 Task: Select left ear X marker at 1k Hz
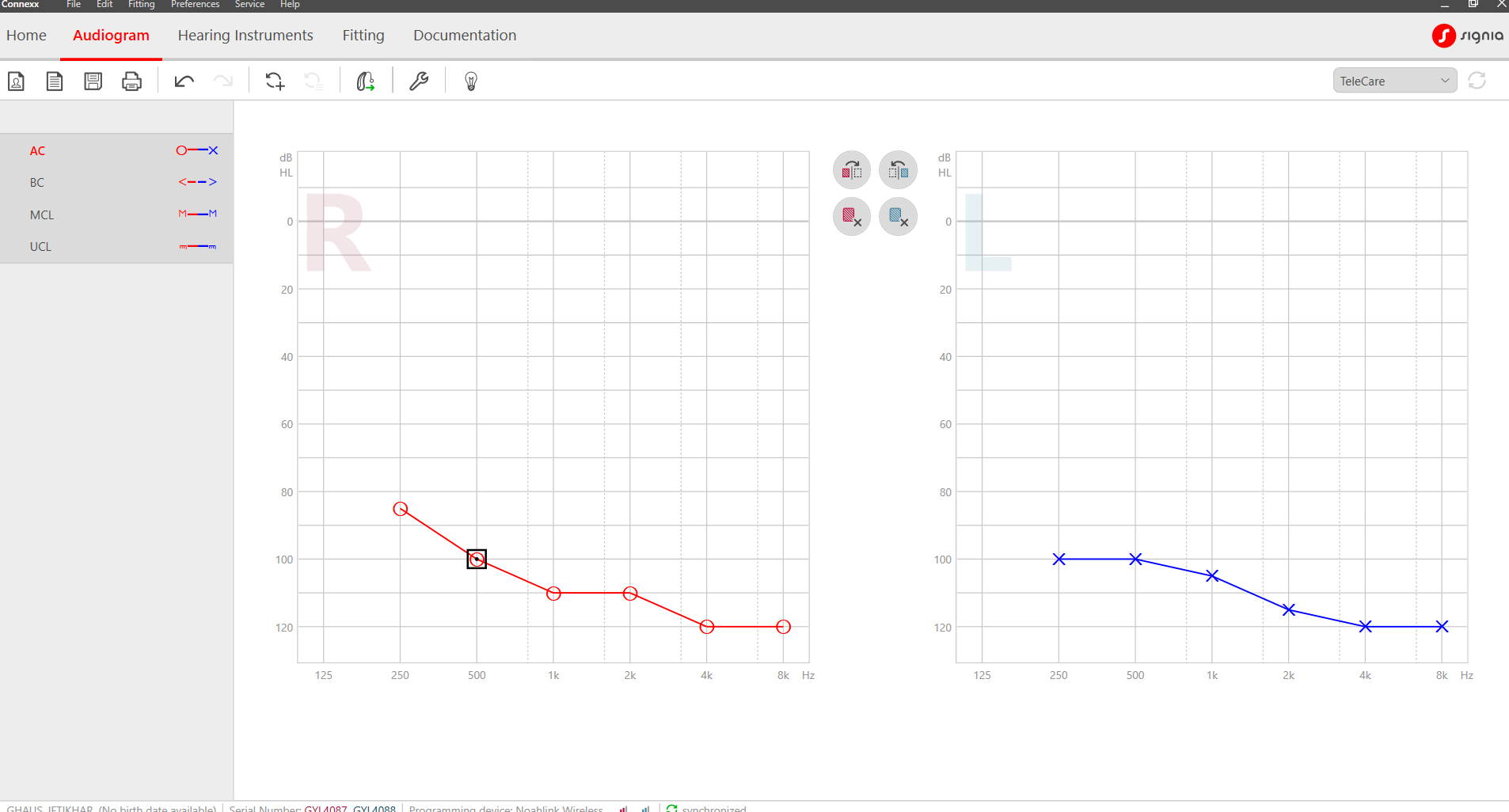1212,576
